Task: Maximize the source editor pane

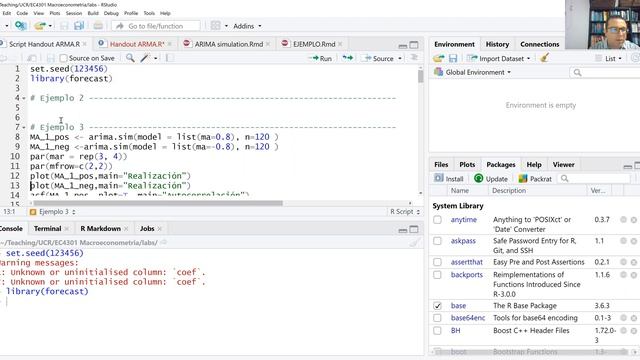Action: coord(414,45)
